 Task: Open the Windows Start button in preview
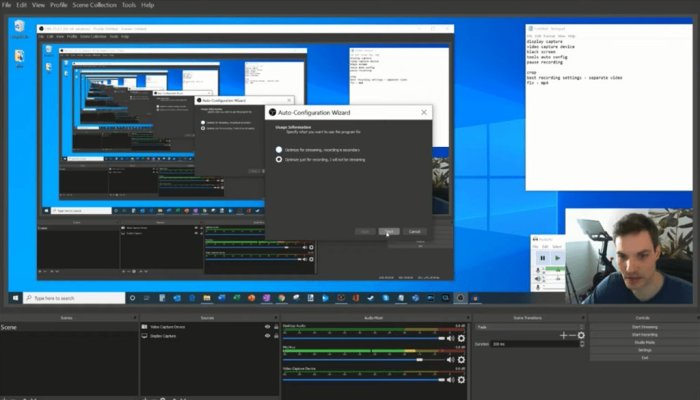click(16, 298)
